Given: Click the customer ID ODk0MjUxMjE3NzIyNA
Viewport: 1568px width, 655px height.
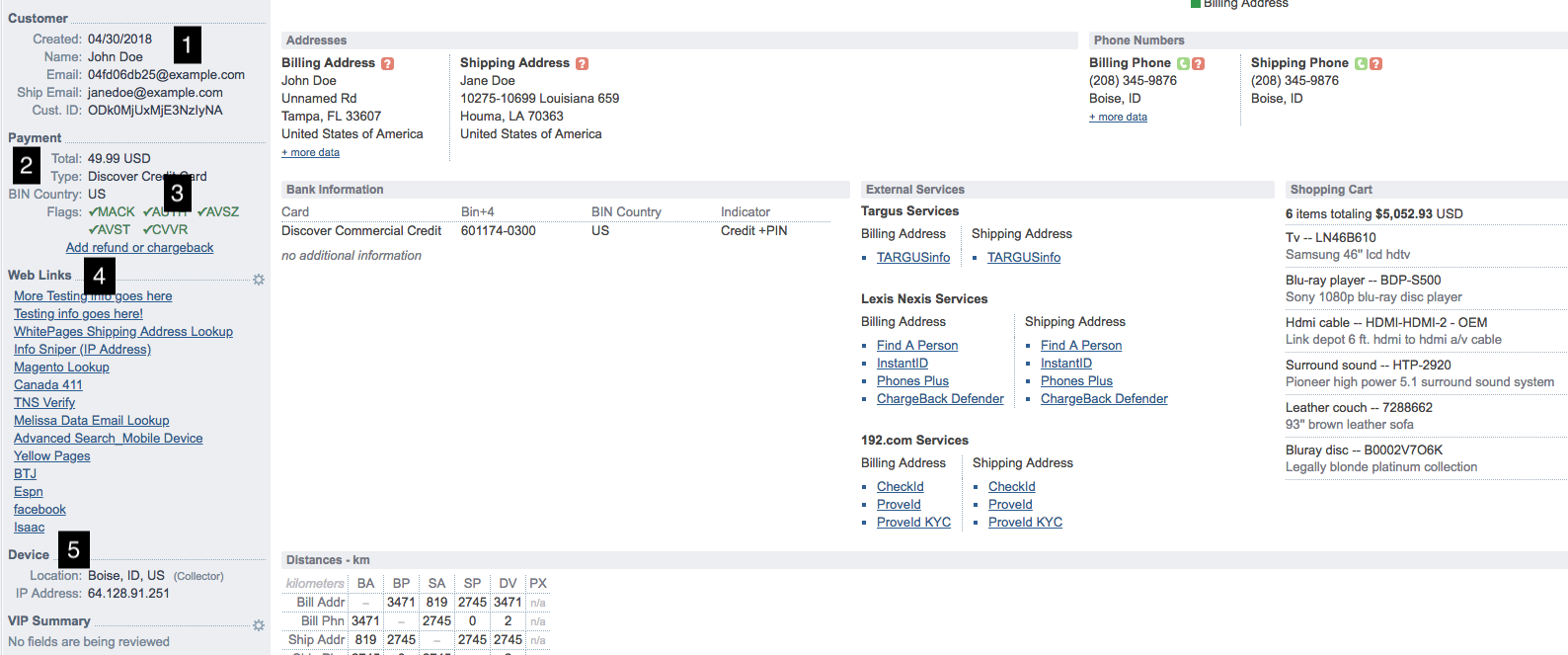Looking at the screenshot, I should coord(155,111).
